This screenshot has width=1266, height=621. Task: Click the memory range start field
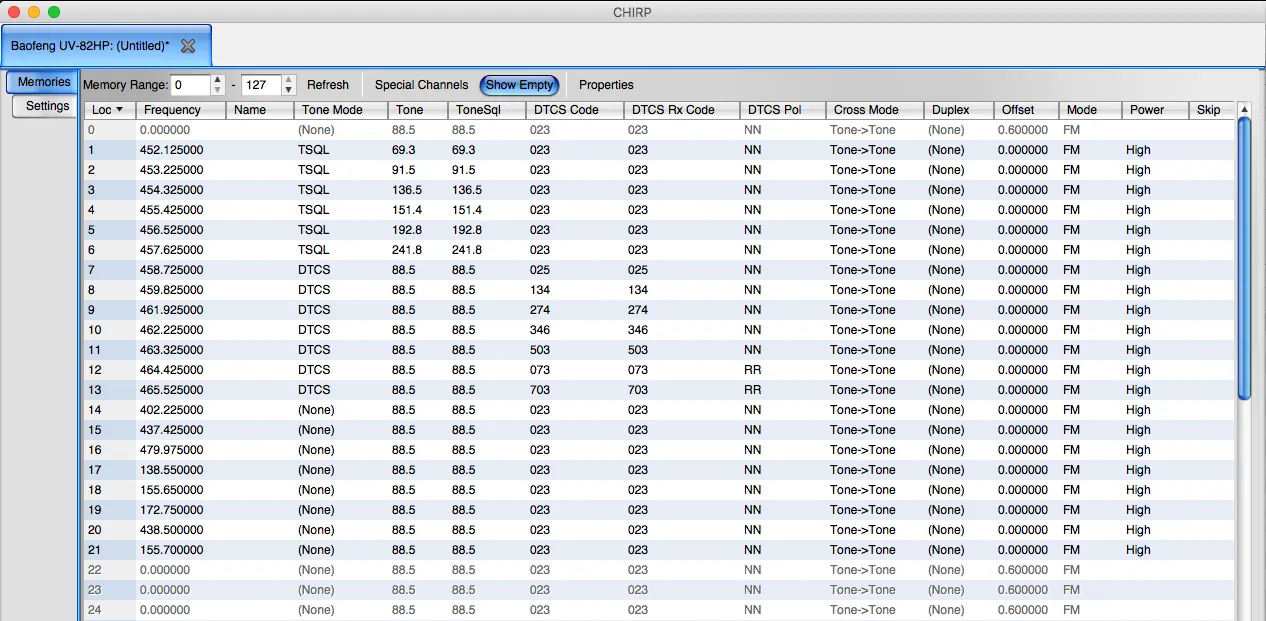(189, 85)
